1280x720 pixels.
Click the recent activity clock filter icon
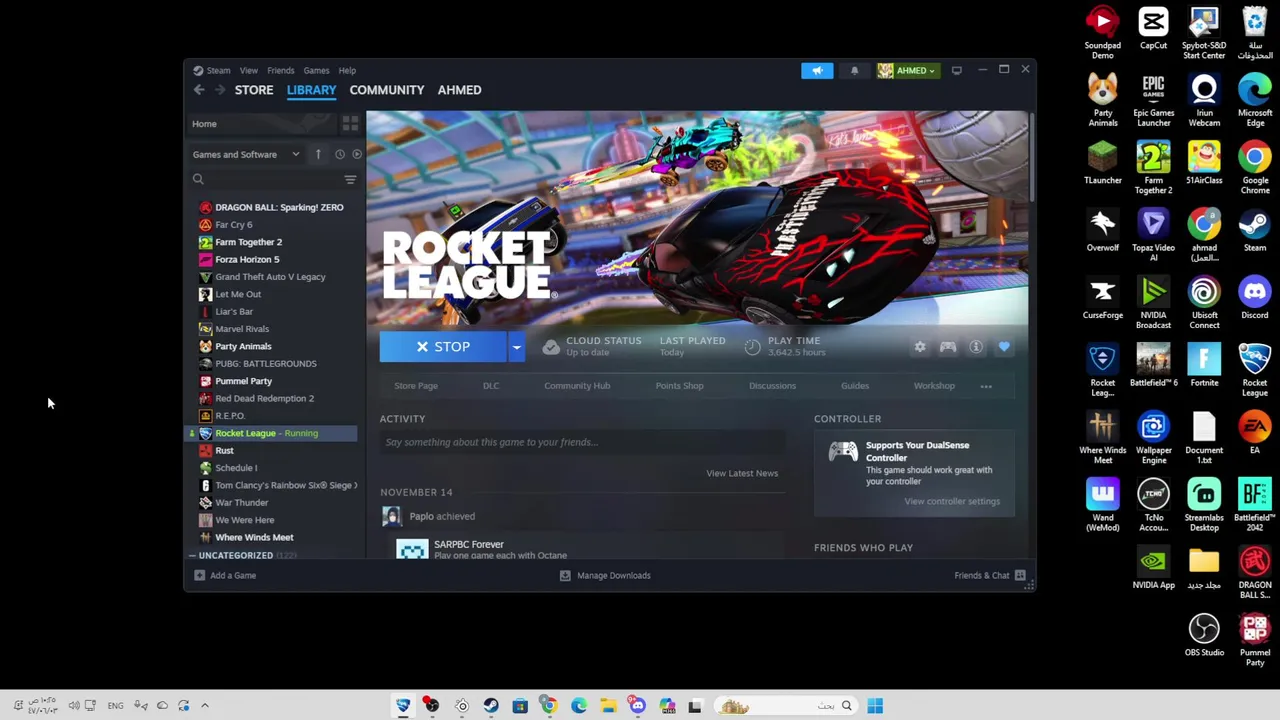(x=340, y=154)
